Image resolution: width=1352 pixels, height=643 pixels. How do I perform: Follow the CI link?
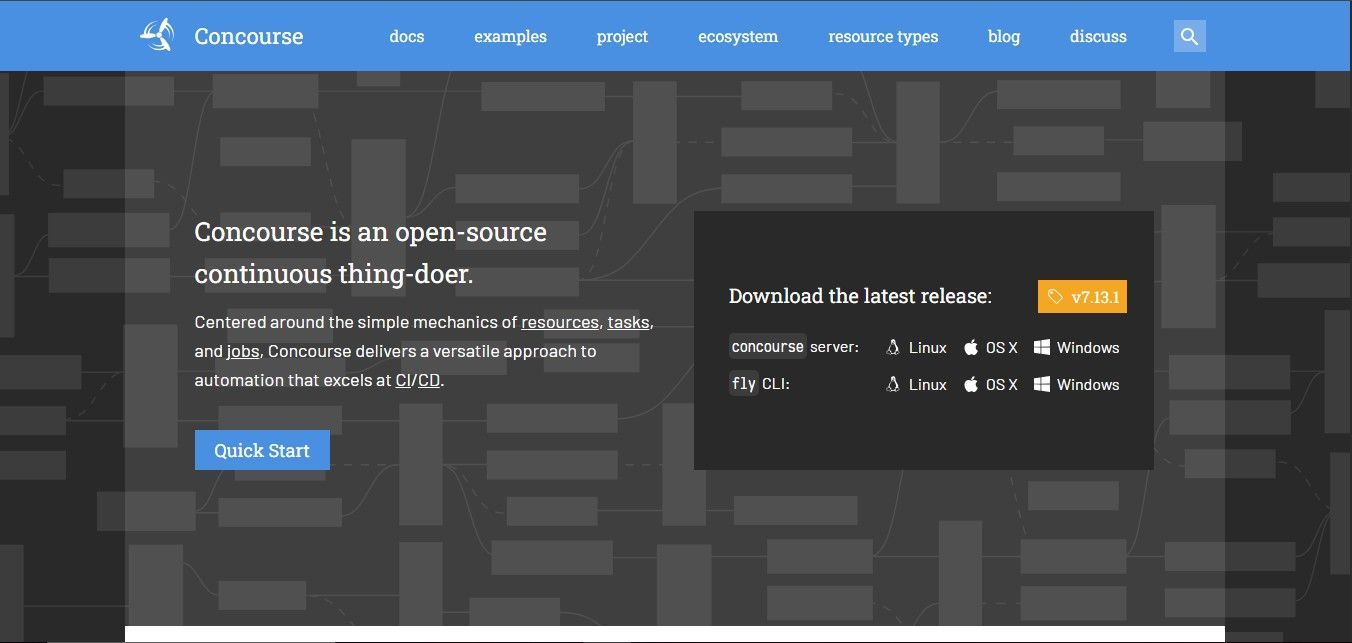coord(403,381)
